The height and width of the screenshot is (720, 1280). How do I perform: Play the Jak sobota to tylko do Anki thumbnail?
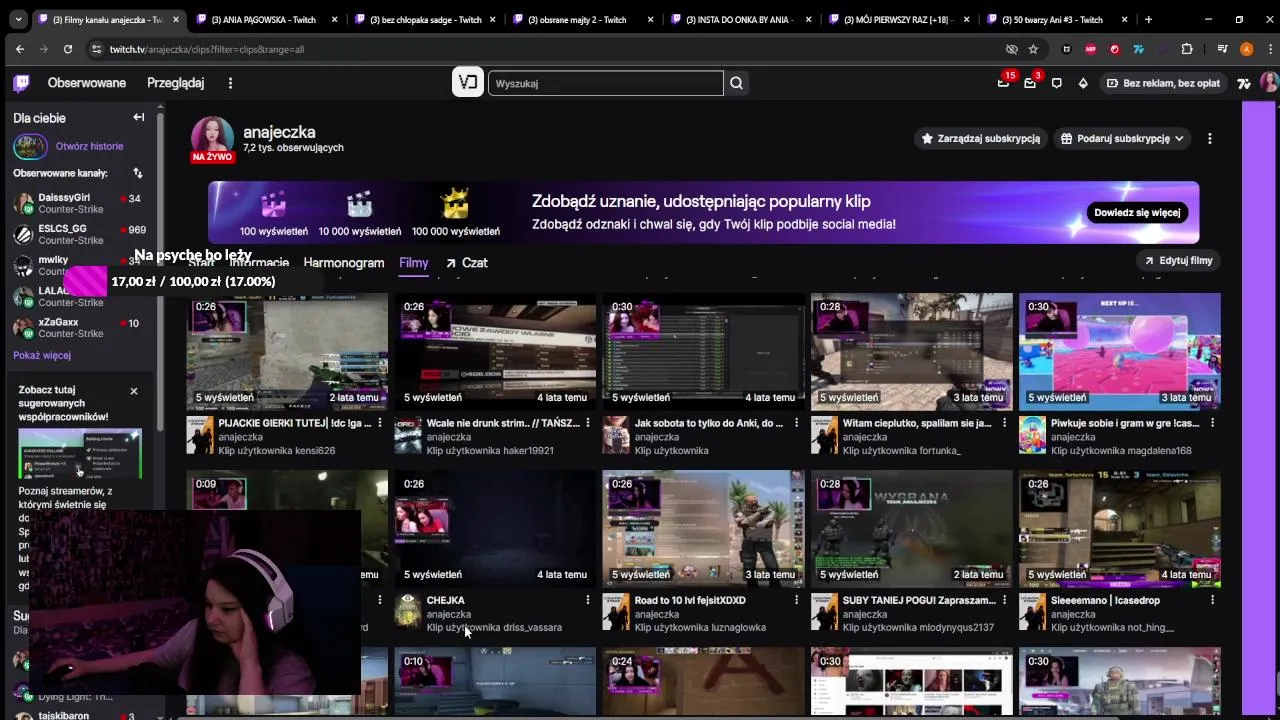703,351
